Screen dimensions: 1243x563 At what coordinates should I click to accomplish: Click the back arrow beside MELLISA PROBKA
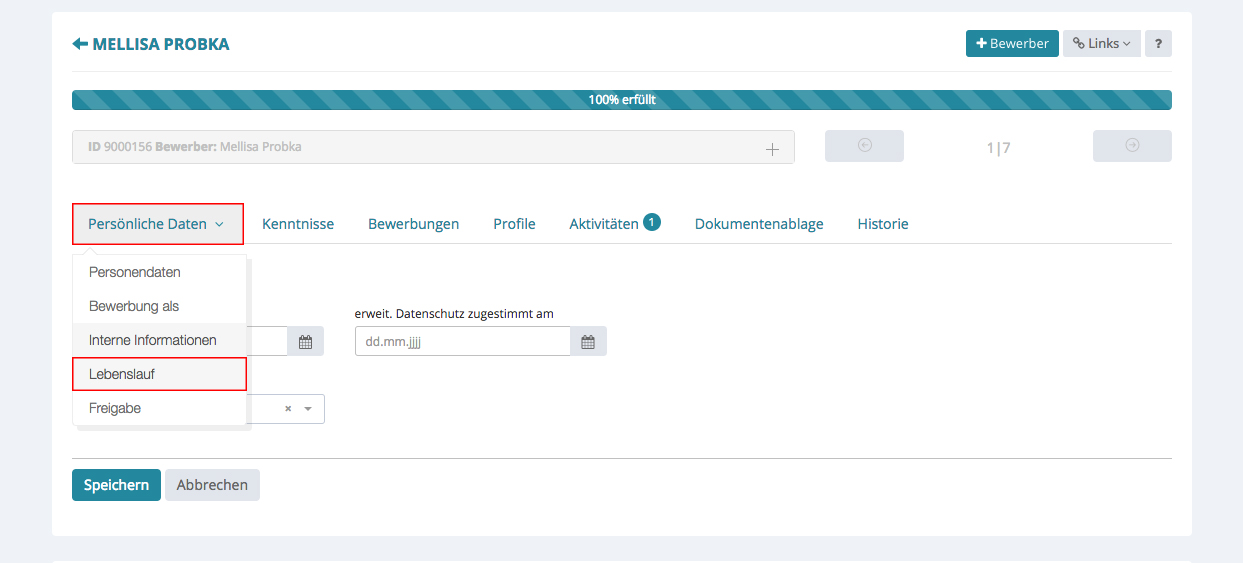(x=80, y=44)
